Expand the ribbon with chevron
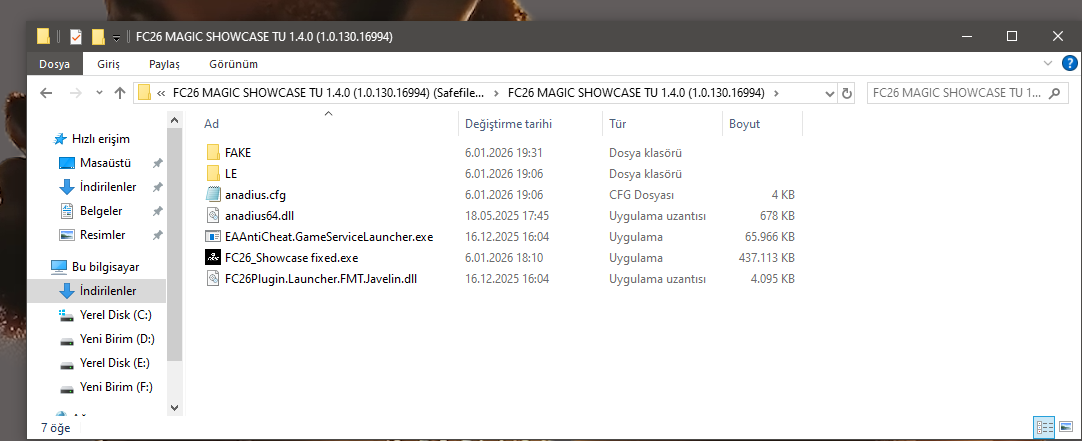The image size is (1092, 446). point(1048,63)
